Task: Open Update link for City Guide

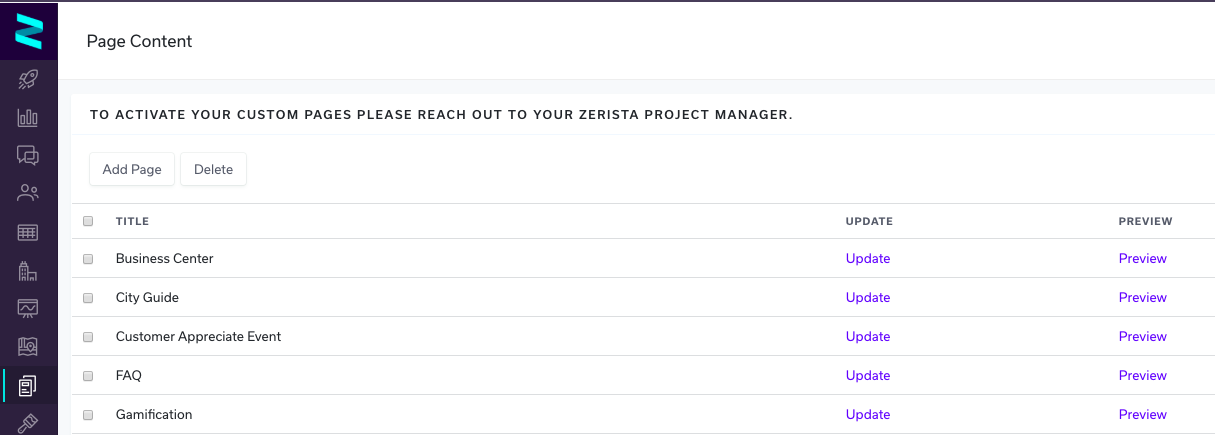Action: (x=868, y=297)
